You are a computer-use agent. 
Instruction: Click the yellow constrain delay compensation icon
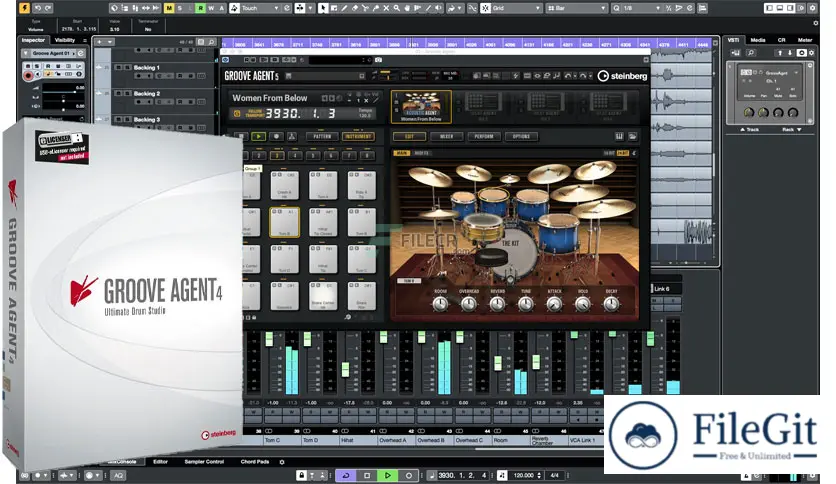(25, 8)
